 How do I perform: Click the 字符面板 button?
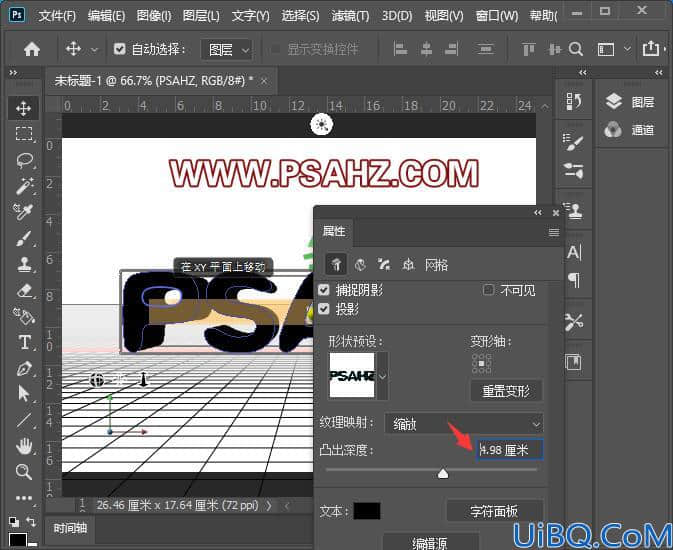tap(494, 511)
